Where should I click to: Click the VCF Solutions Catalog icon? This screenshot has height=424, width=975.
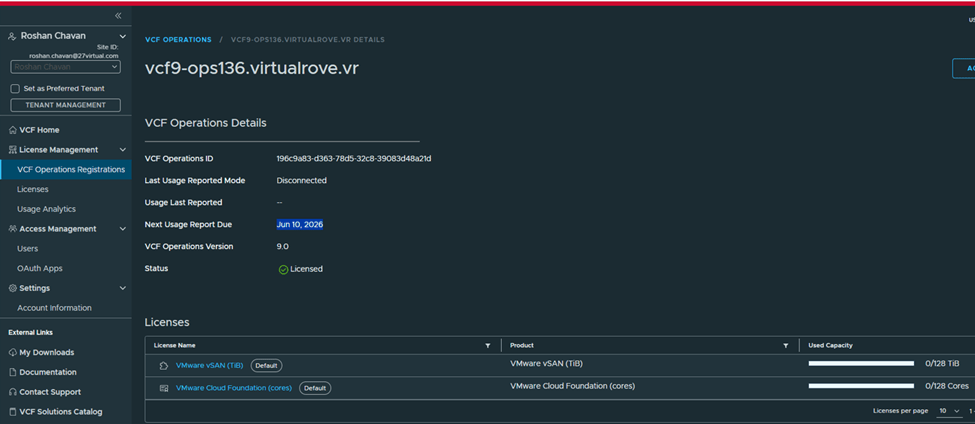[12, 412]
